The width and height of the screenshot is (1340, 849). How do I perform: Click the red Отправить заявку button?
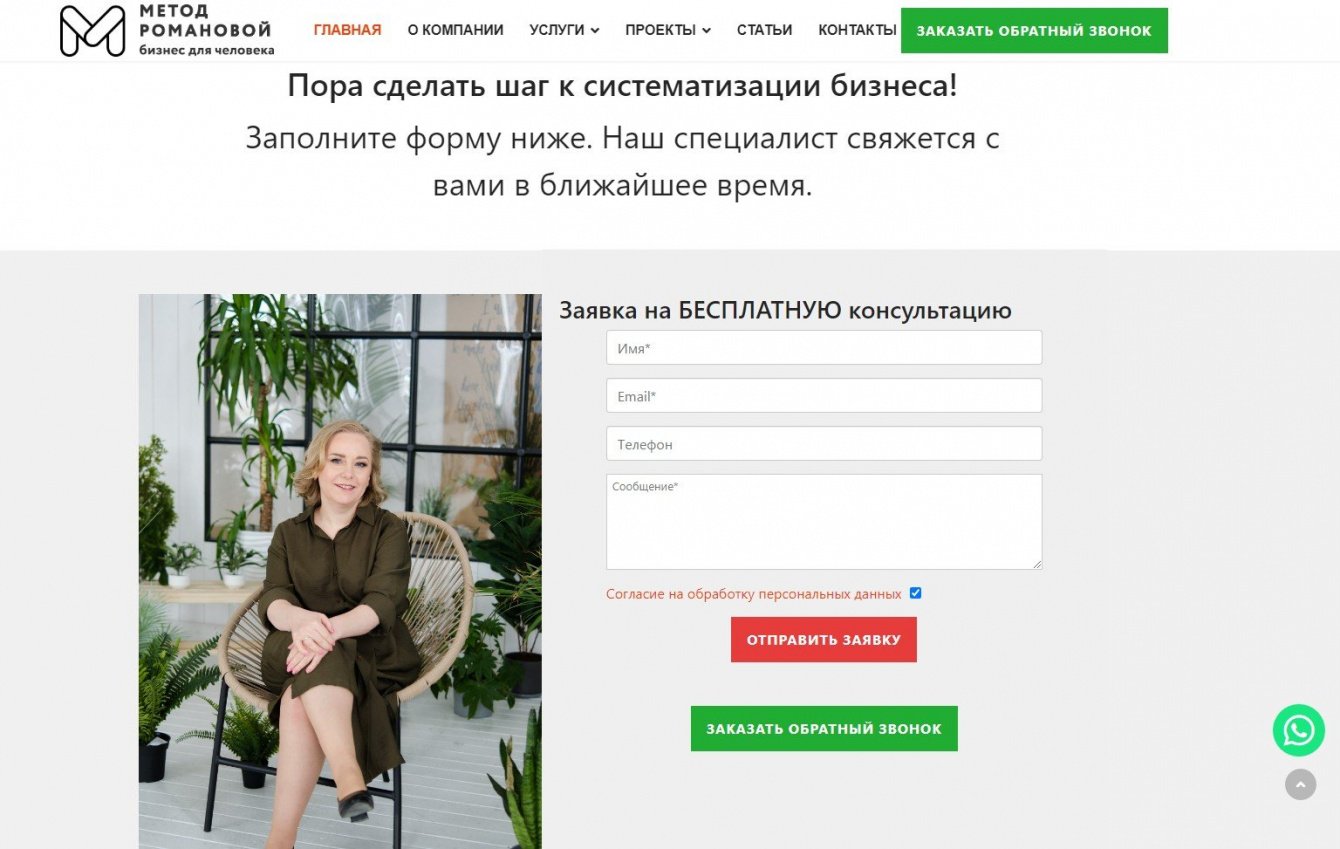coord(823,639)
